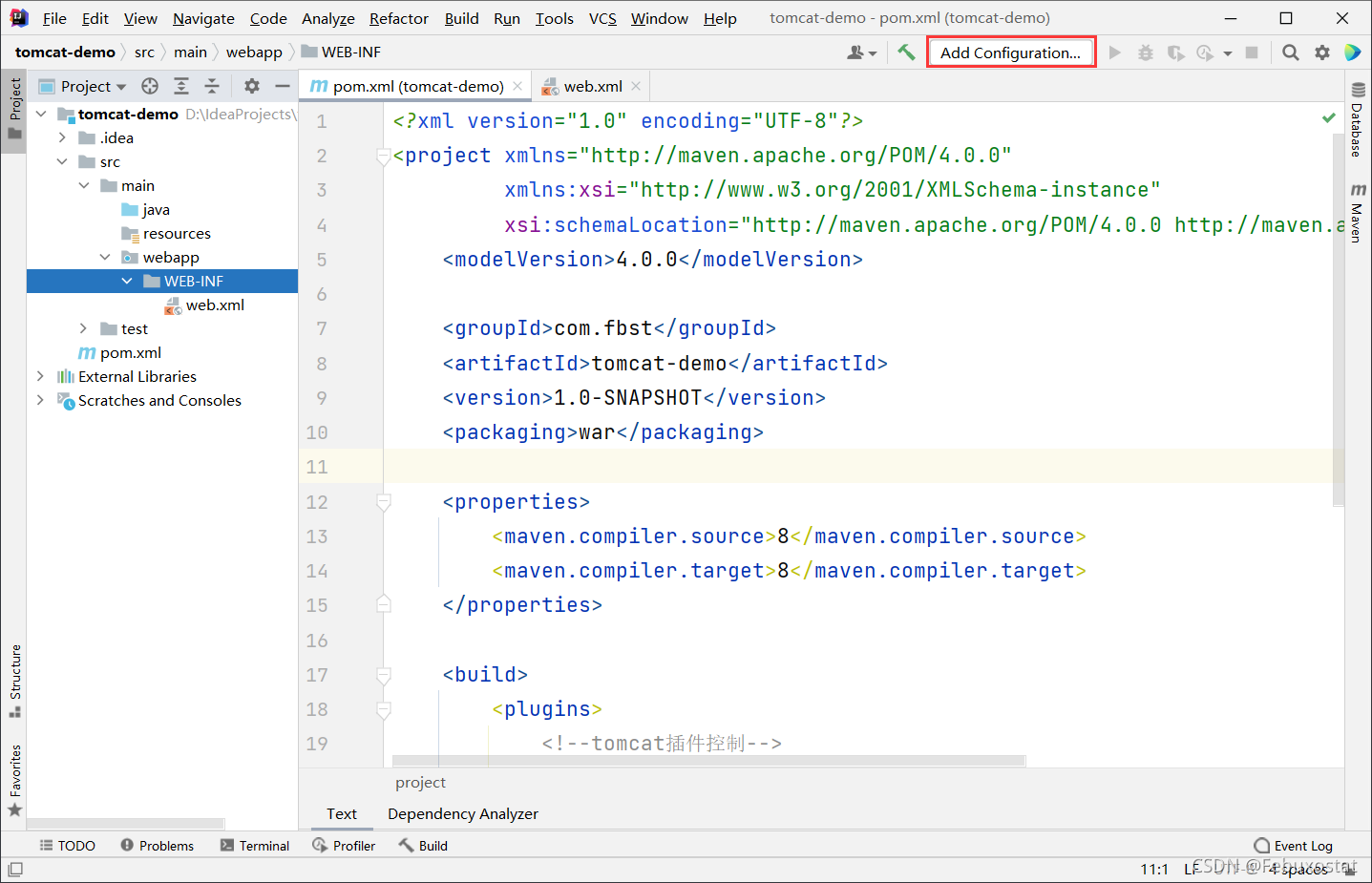Image resolution: width=1372 pixels, height=883 pixels.
Task: Click the Run play icon in toolbar
Action: click(1114, 53)
